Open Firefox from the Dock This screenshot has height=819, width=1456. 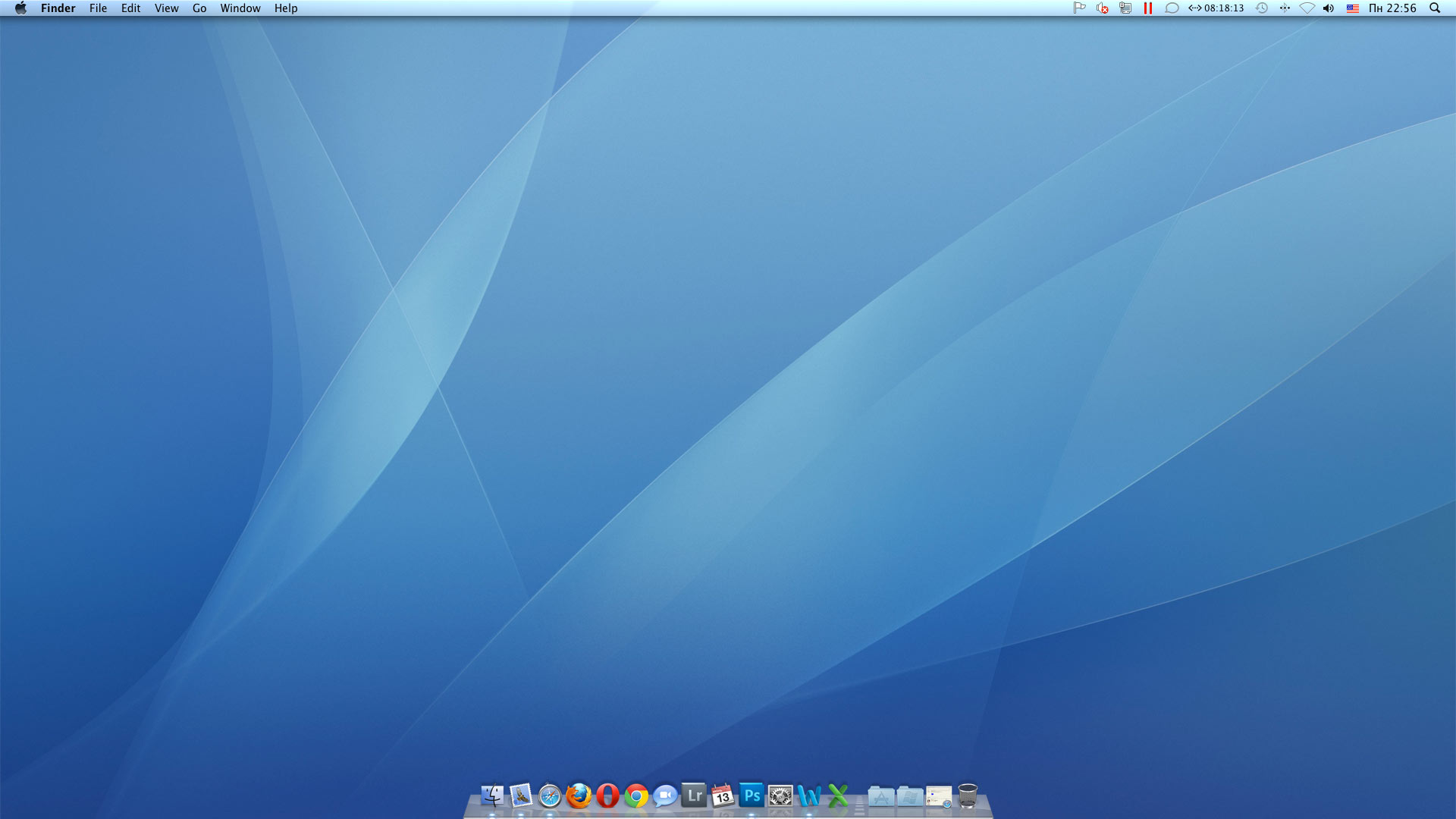[x=579, y=795]
